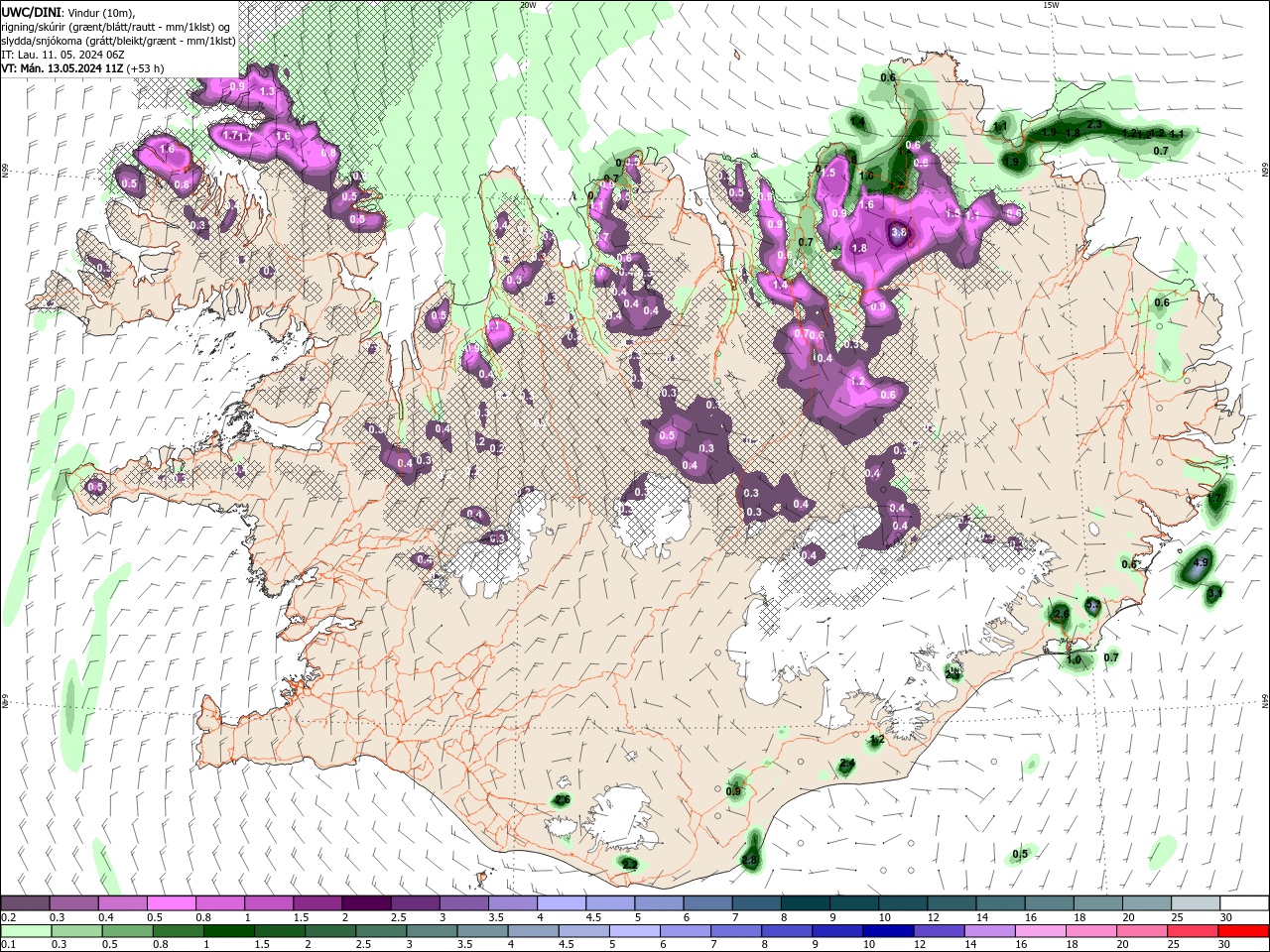Pick the pale pink 16 rain legend swatch

click(x=1041, y=931)
